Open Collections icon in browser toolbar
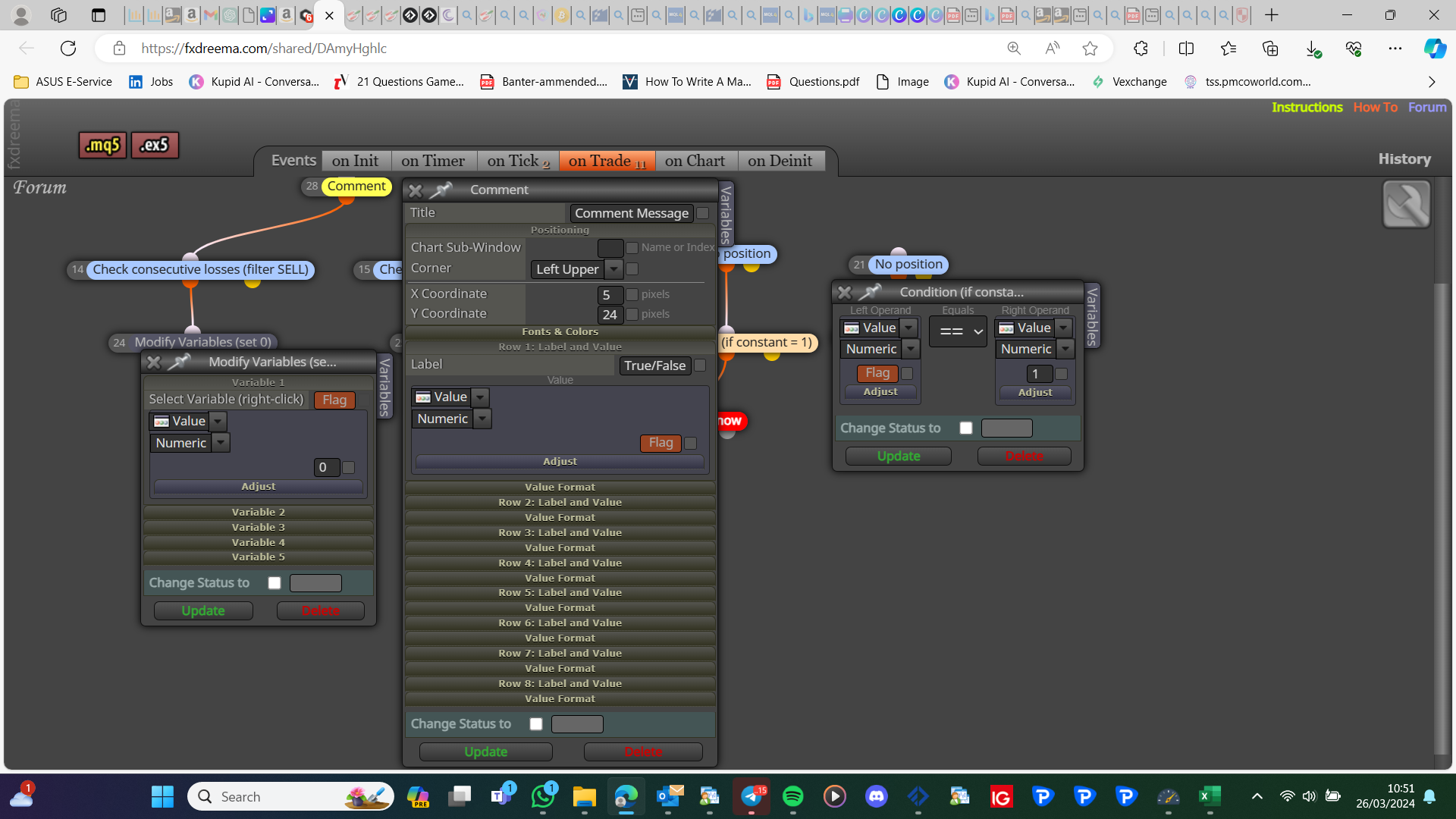 click(1270, 49)
